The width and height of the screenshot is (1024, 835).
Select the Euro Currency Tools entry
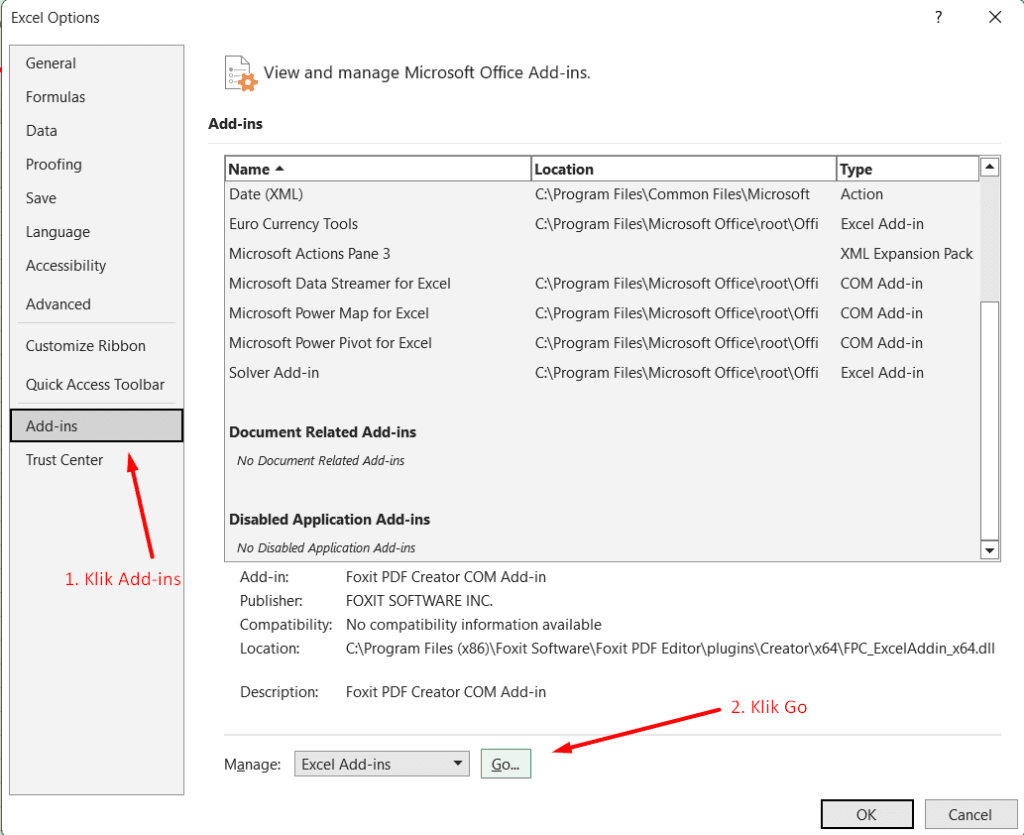click(x=294, y=224)
